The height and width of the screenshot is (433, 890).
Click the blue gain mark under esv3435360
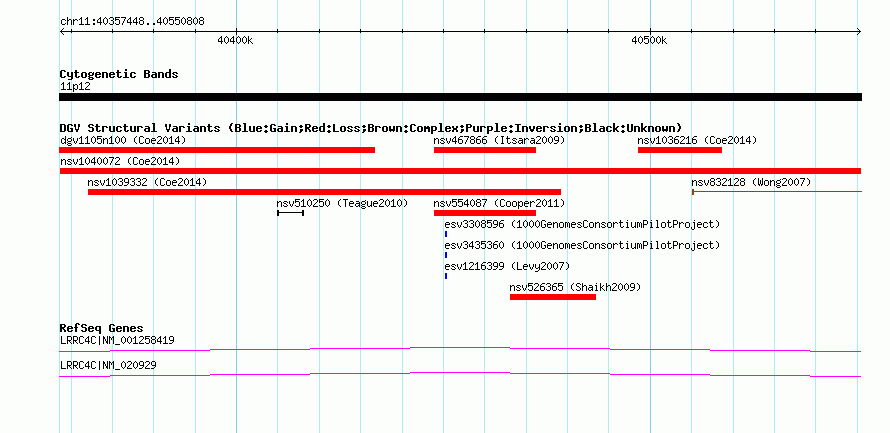pyautogui.click(x=446, y=255)
